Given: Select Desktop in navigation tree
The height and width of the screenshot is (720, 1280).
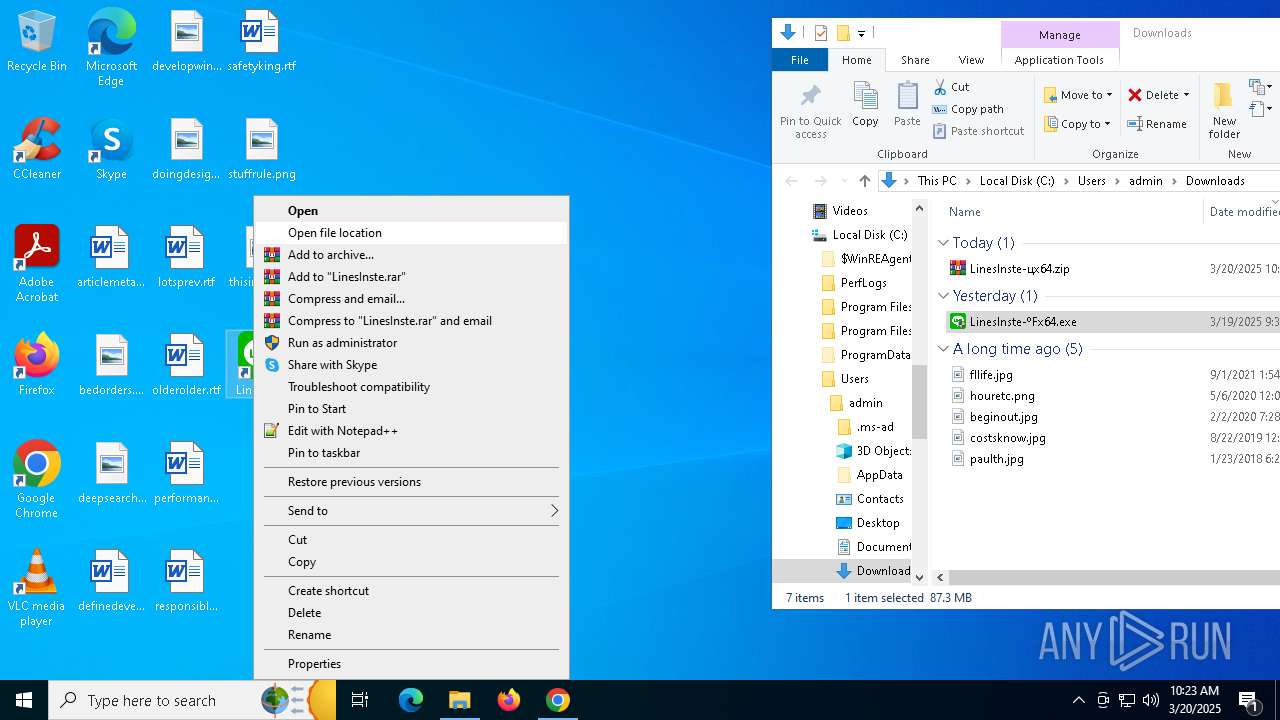Looking at the screenshot, I should click(x=878, y=523).
